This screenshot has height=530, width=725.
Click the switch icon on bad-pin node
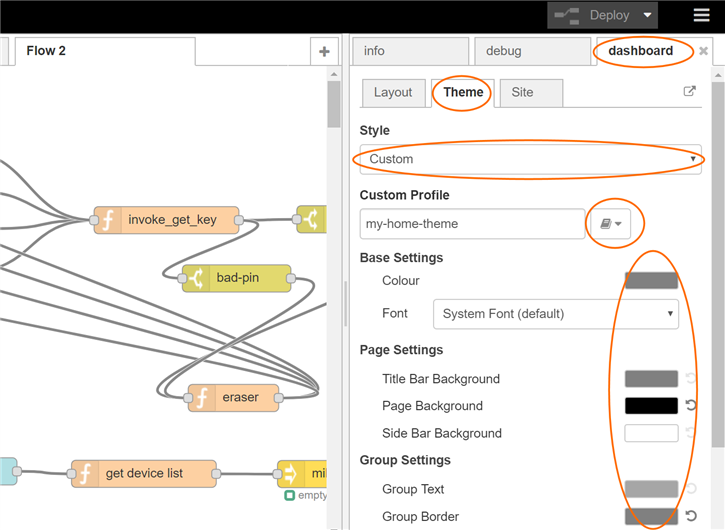pyautogui.click(x=196, y=278)
